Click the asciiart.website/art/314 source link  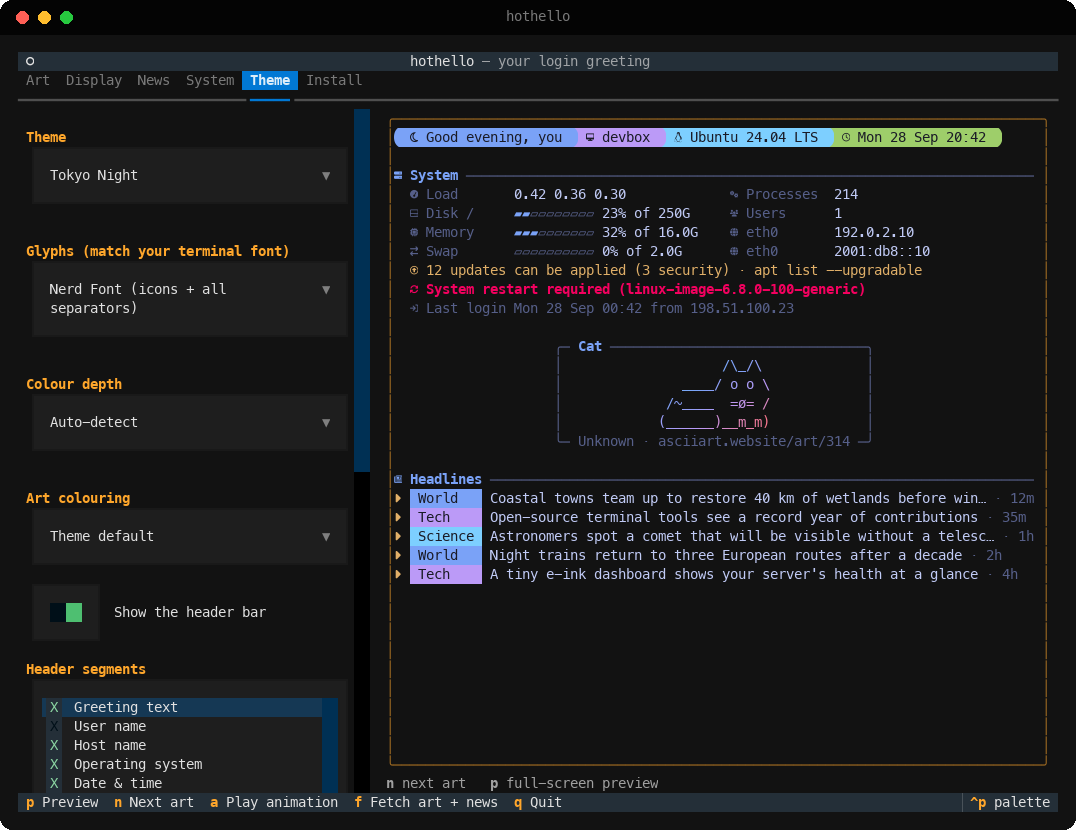coord(753,441)
